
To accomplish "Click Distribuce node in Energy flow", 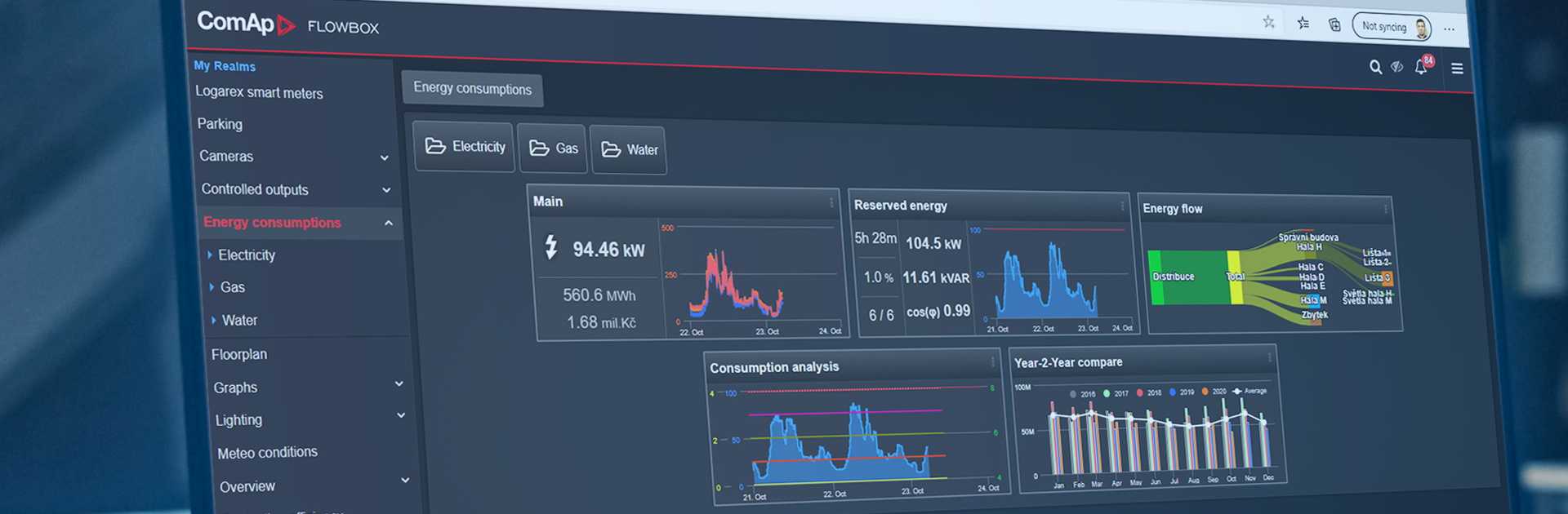I will (1173, 277).
